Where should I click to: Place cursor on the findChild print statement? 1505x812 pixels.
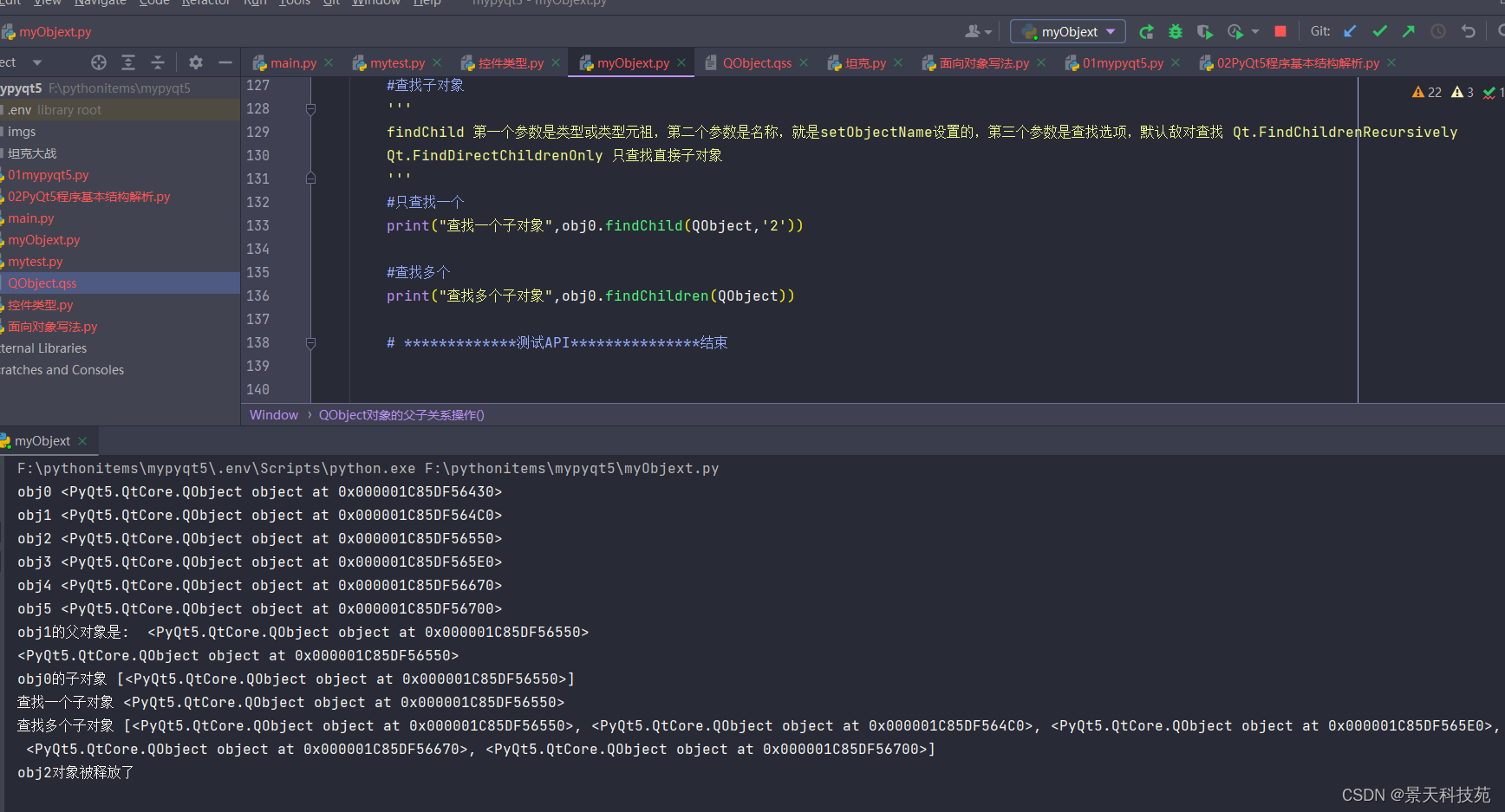pos(595,225)
